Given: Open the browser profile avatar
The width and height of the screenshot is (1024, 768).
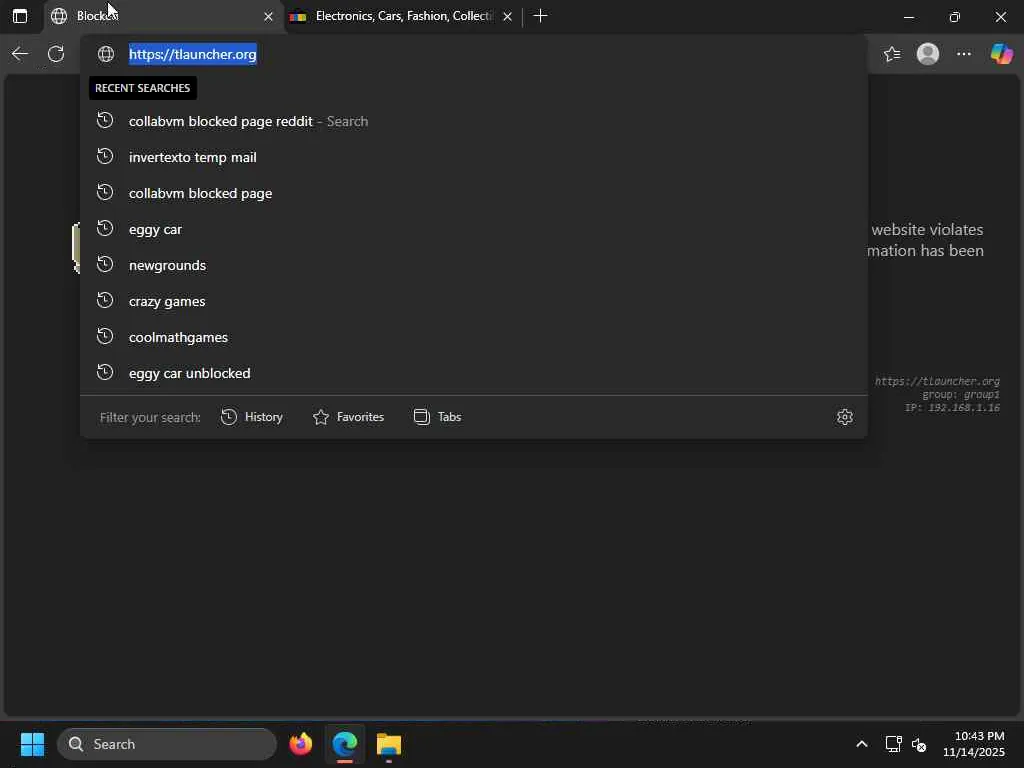Looking at the screenshot, I should coord(928,54).
